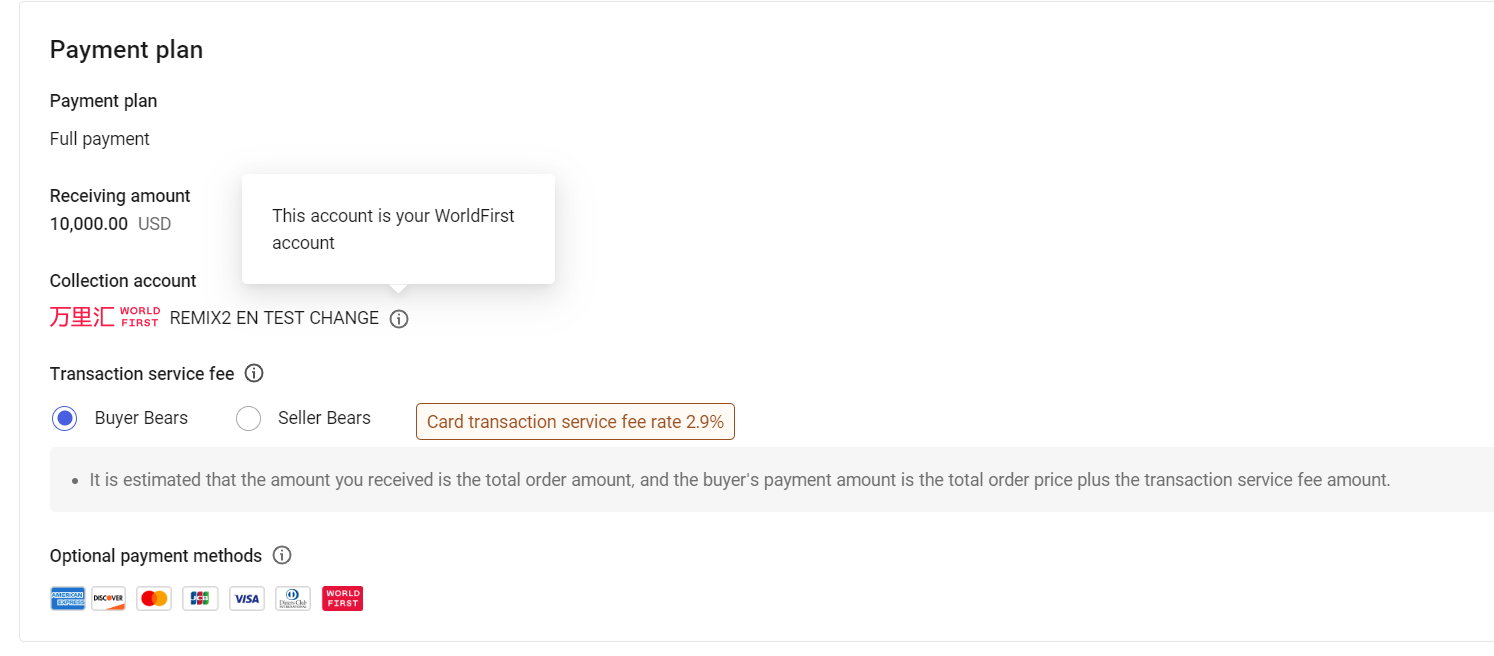
Task: Click the info icon beside REMIX2 EN TEST CHANGE
Action: [x=399, y=318]
